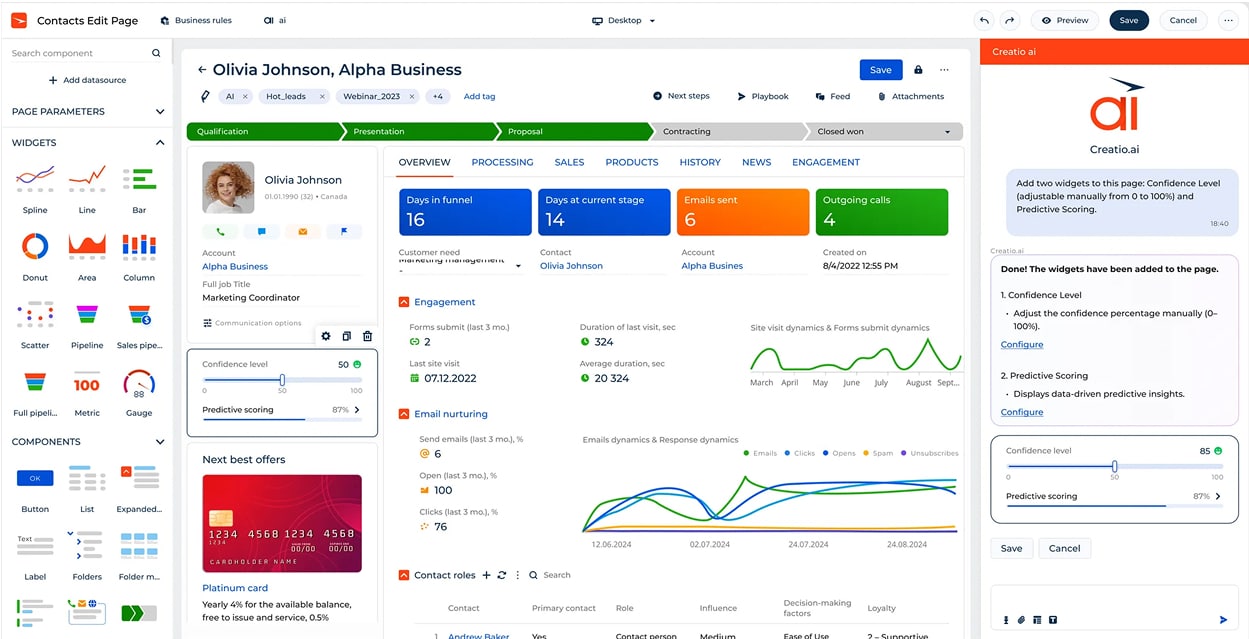Select the Donut chart widget
This screenshot has width=1249, height=639.
click(x=34, y=246)
